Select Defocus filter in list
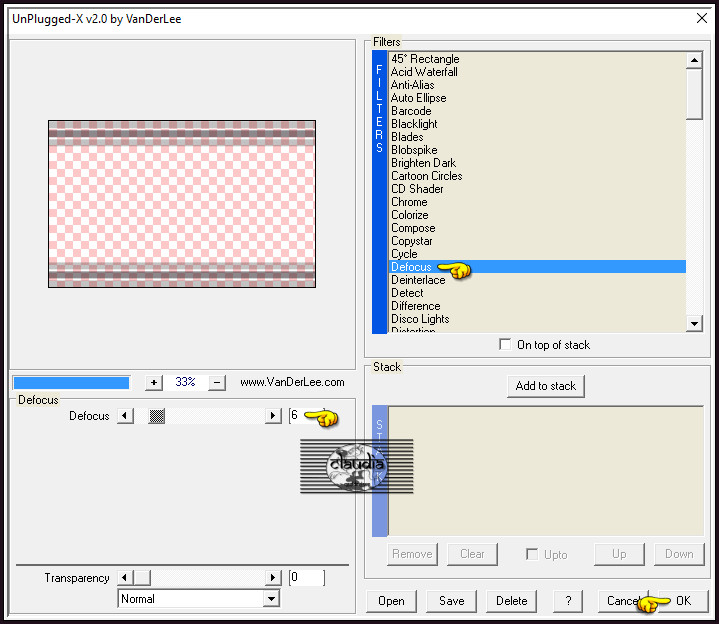Image resolution: width=719 pixels, height=624 pixels. tap(537, 267)
